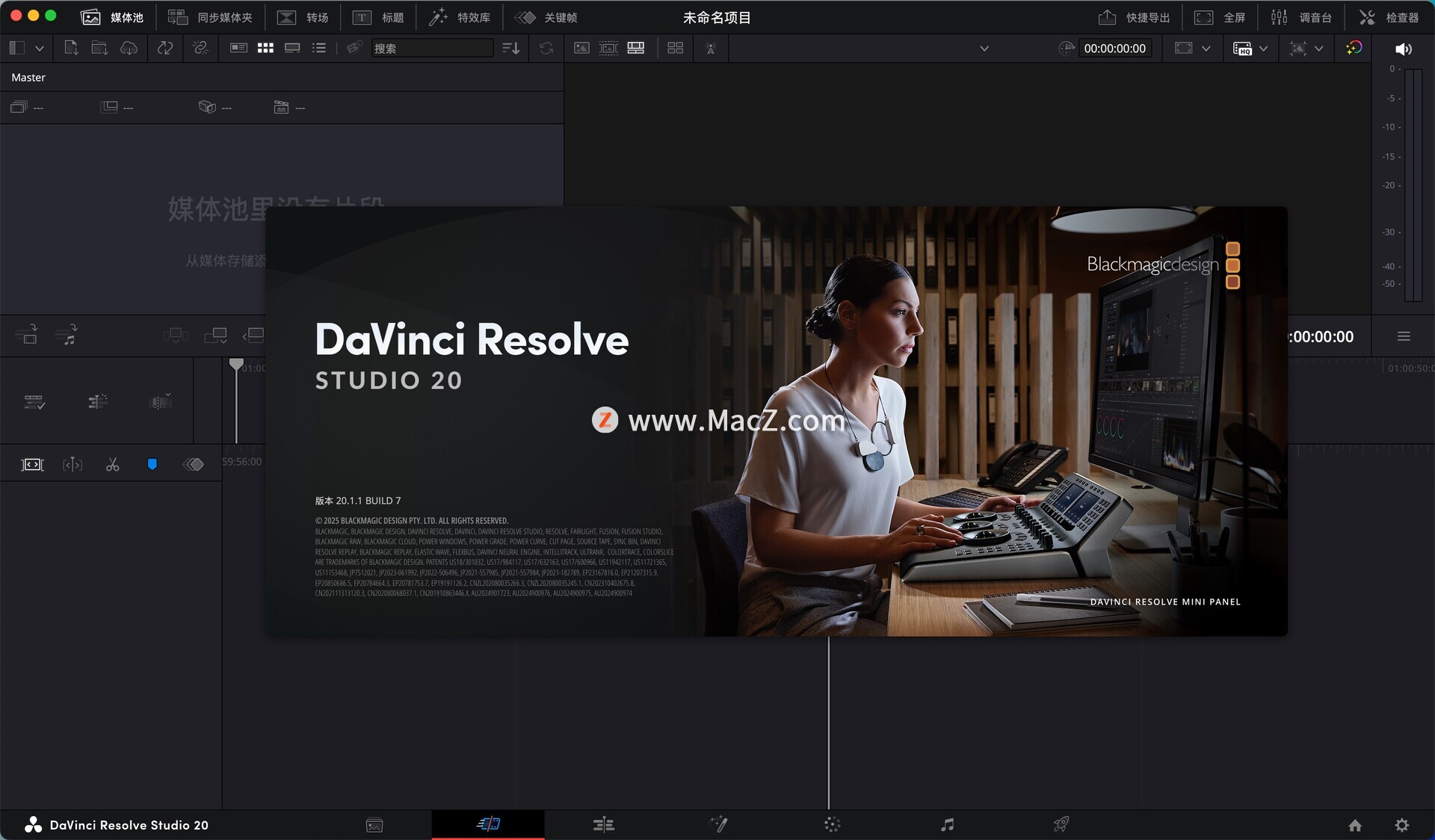The width and height of the screenshot is (1435, 840).
Task: Click the keyframe diamond icon in timeline tools
Action: tap(193, 465)
